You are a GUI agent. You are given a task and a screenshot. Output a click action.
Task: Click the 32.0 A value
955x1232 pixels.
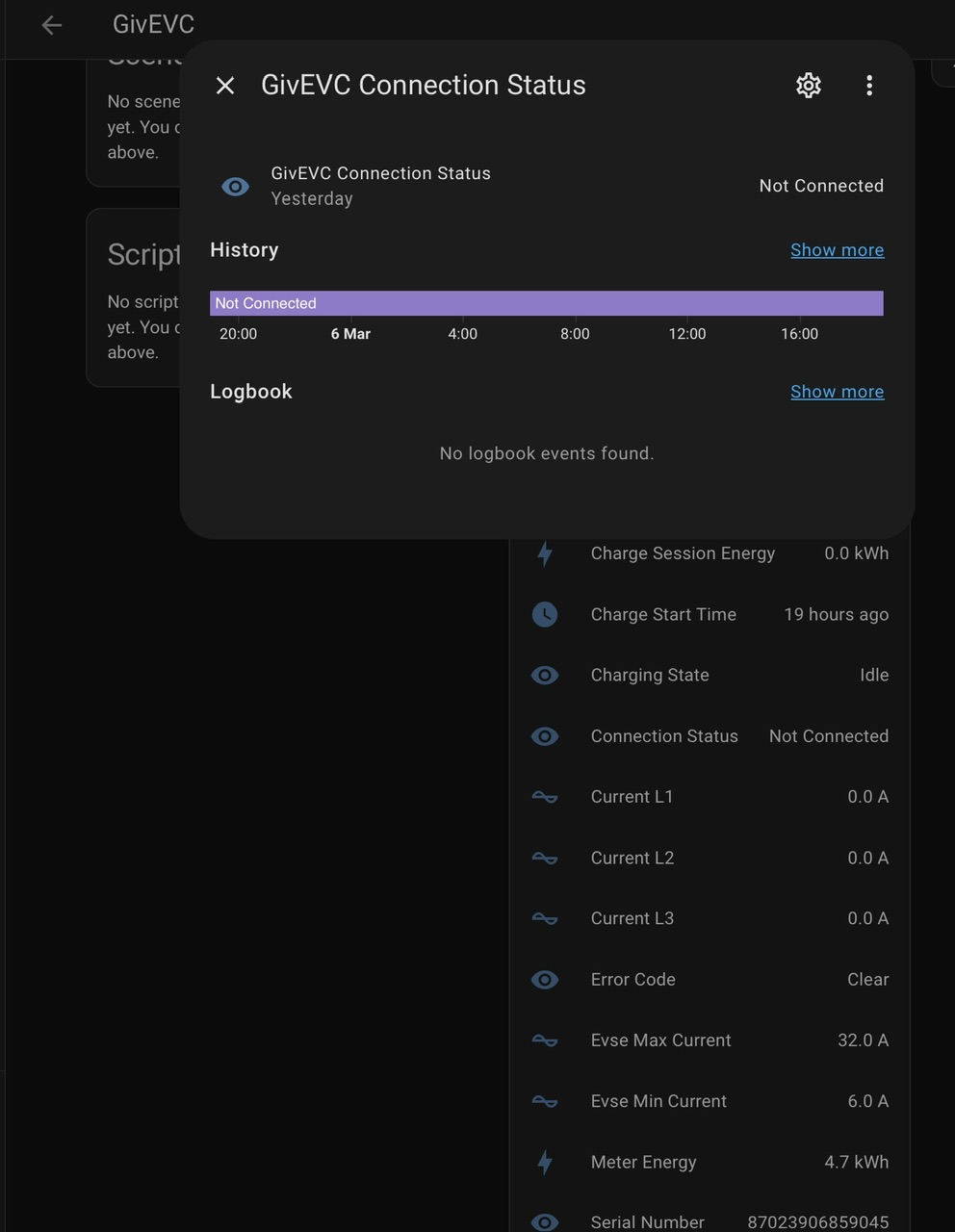(864, 1040)
